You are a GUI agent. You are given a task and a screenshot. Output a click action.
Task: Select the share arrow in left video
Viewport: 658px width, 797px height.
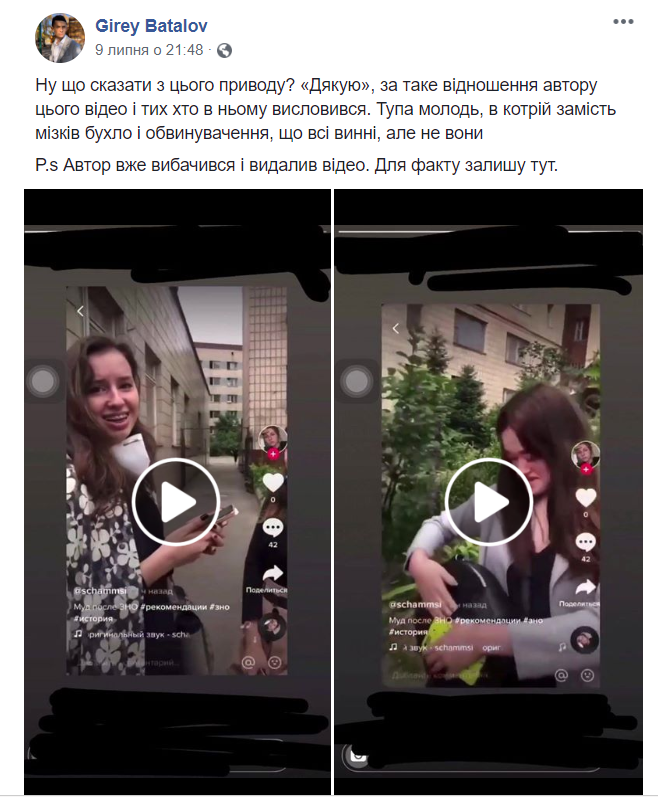tap(273, 574)
